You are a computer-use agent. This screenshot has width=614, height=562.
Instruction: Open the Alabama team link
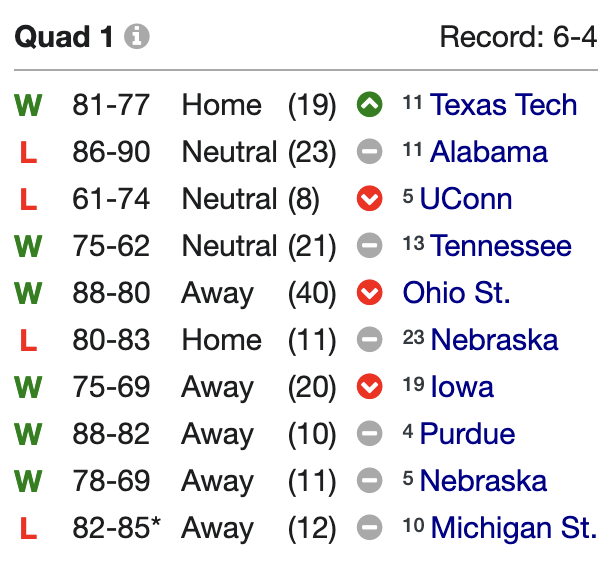pos(488,152)
